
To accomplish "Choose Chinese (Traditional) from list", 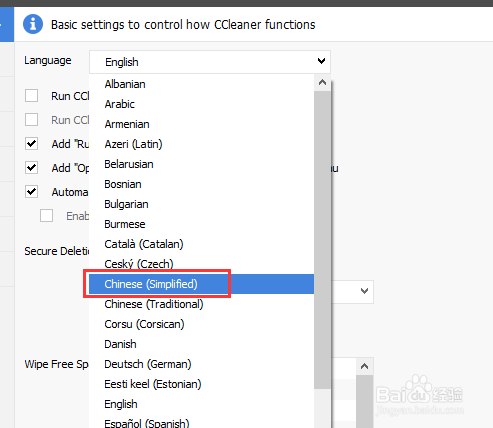I will pyautogui.click(x=201, y=304).
